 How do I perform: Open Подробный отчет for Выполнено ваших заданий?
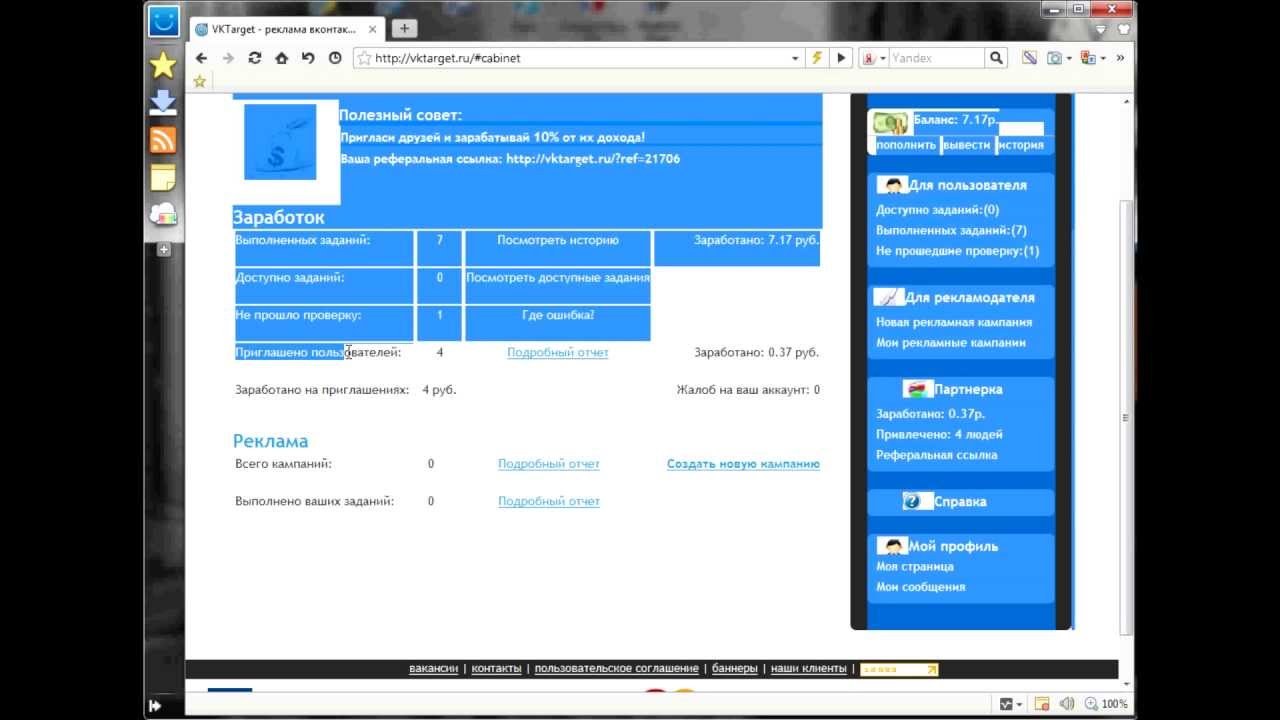(x=549, y=501)
